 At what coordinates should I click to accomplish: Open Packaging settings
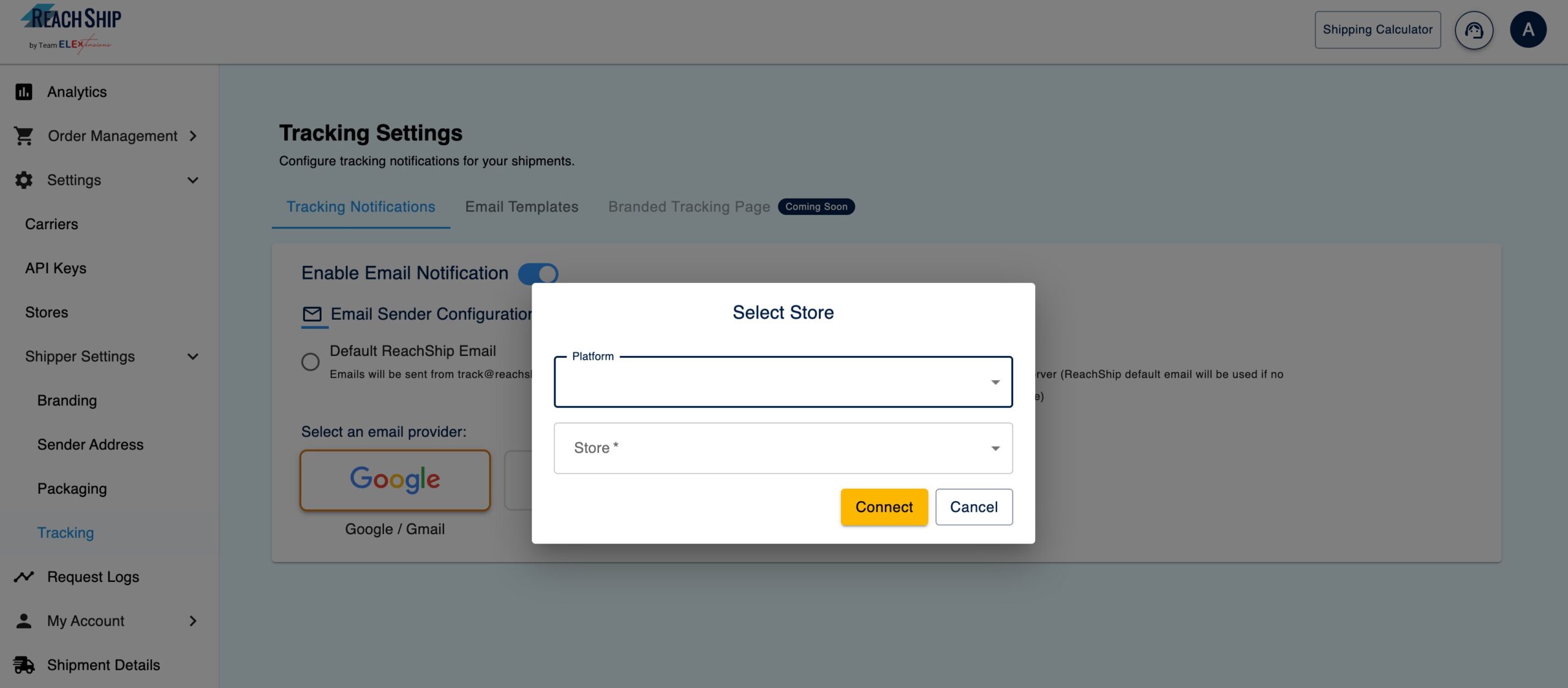click(72, 489)
